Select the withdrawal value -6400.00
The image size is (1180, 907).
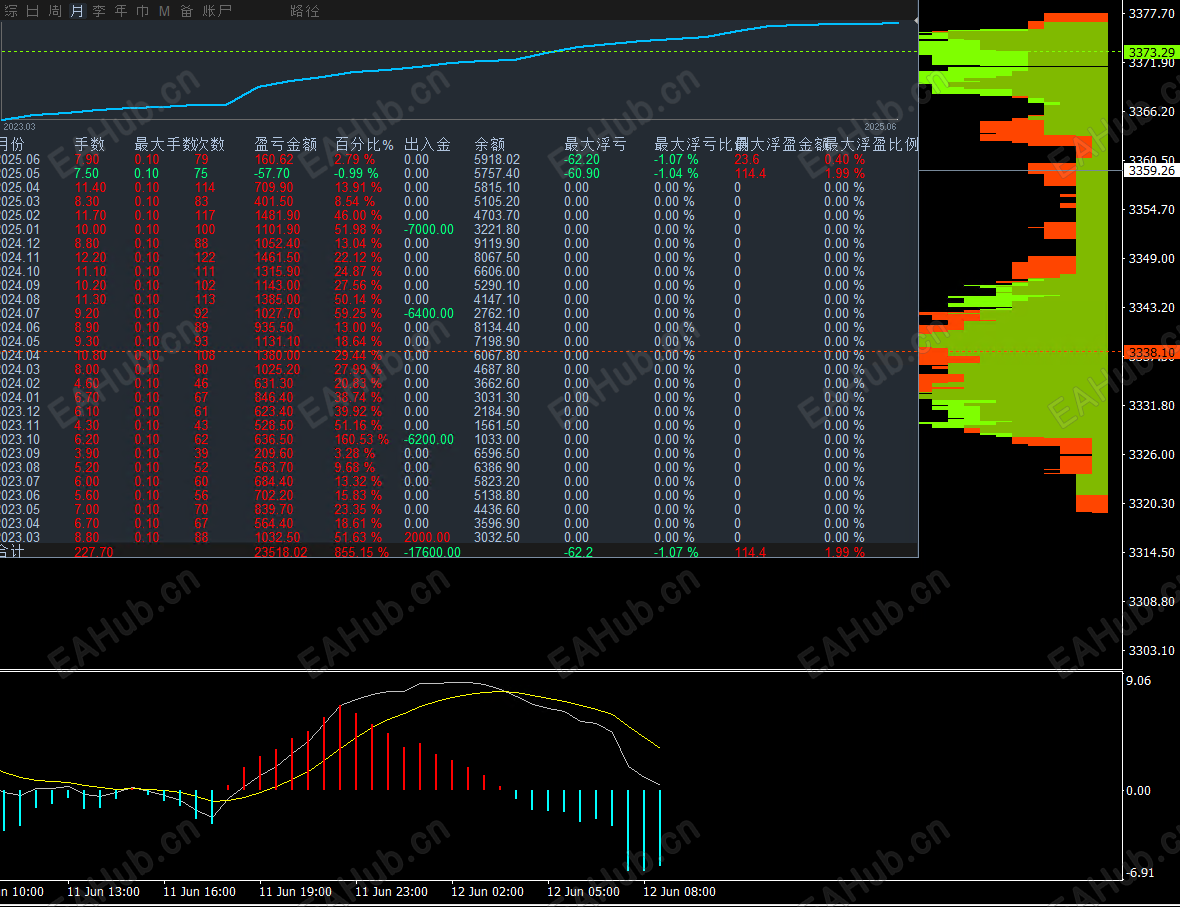[x=429, y=314]
